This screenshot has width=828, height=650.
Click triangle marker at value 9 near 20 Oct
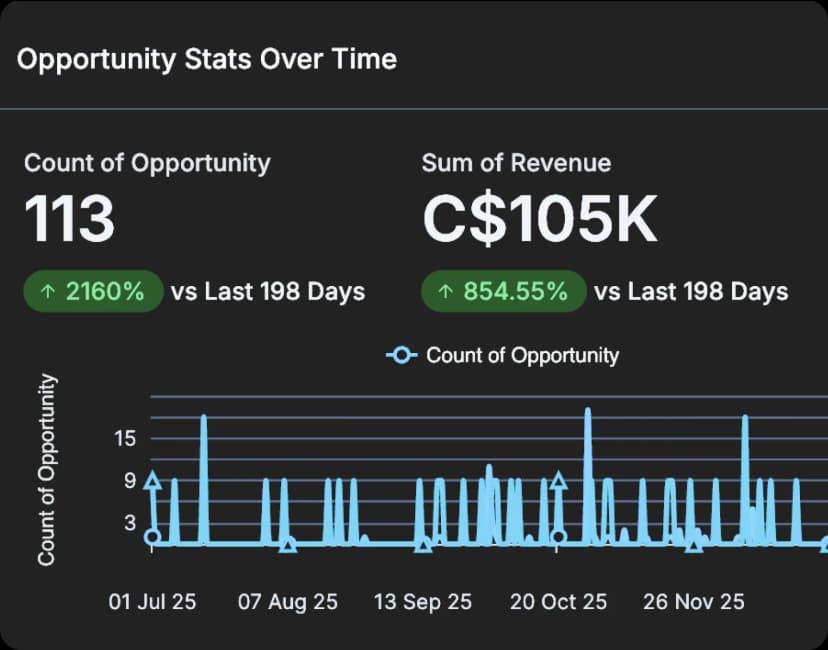click(x=559, y=481)
